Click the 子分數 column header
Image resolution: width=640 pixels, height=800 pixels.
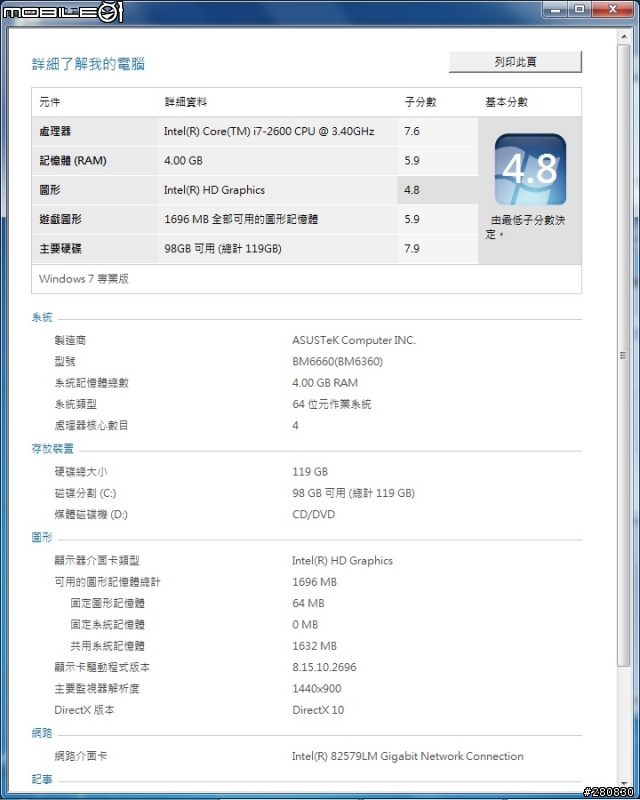pyautogui.click(x=421, y=102)
